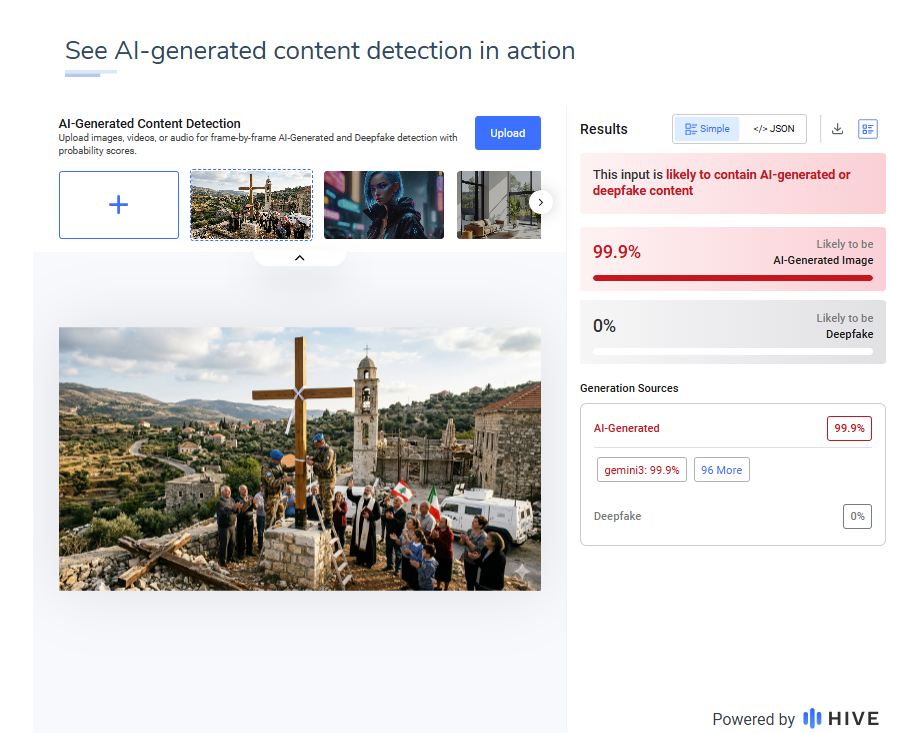The image size is (917, 733).
Task: Expand the '96 More' generation sources
Action: pos(722,470)
